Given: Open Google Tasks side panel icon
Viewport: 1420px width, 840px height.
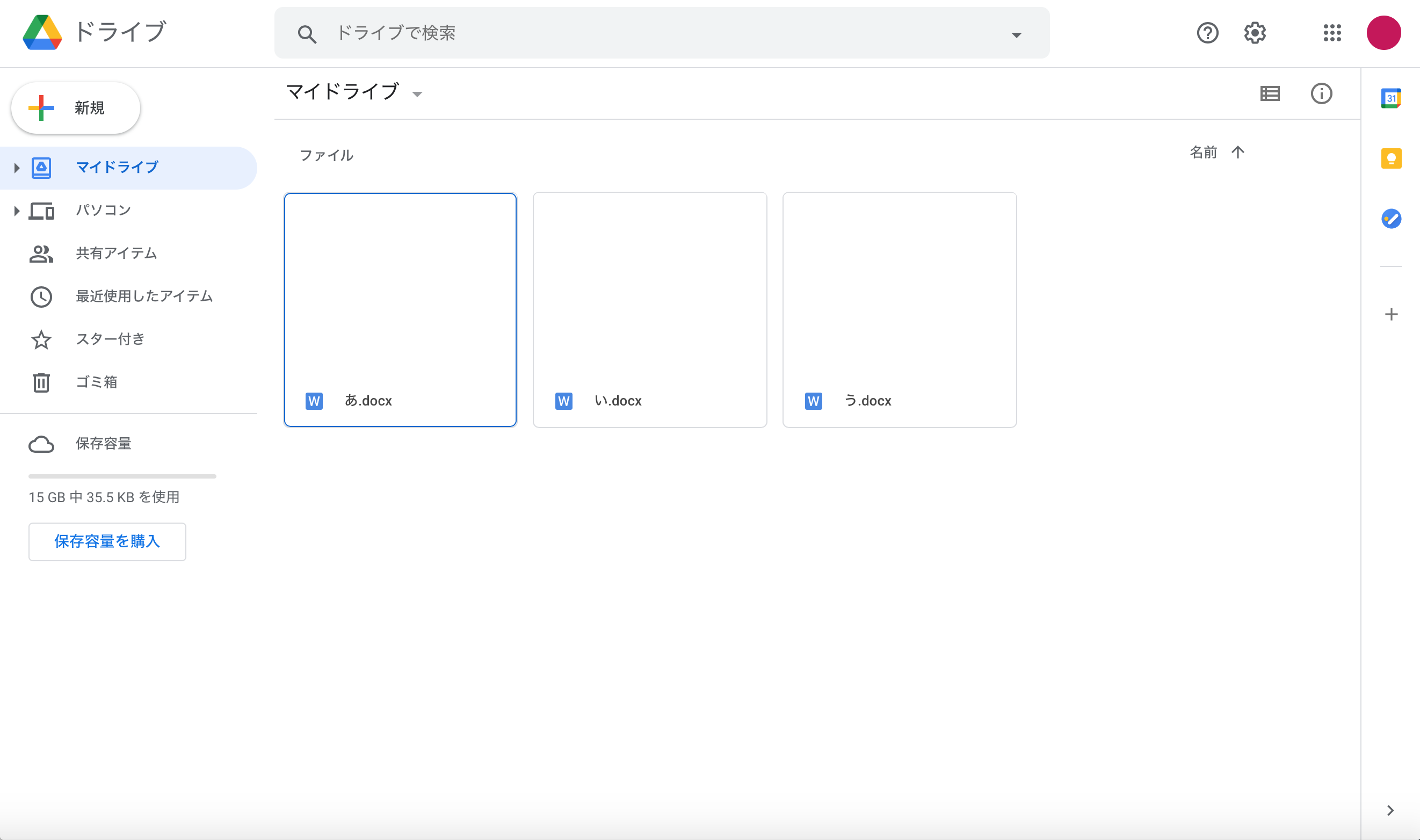Looking at the screenshot, I should pos(1391,219).
